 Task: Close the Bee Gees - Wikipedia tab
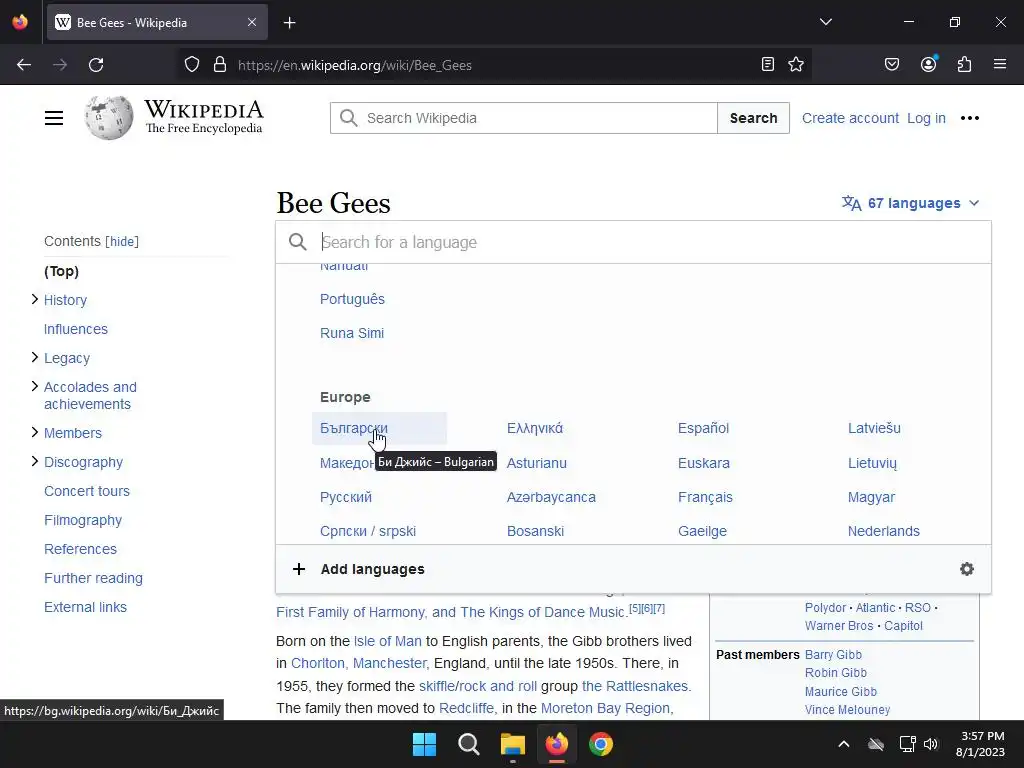point(252,22)
